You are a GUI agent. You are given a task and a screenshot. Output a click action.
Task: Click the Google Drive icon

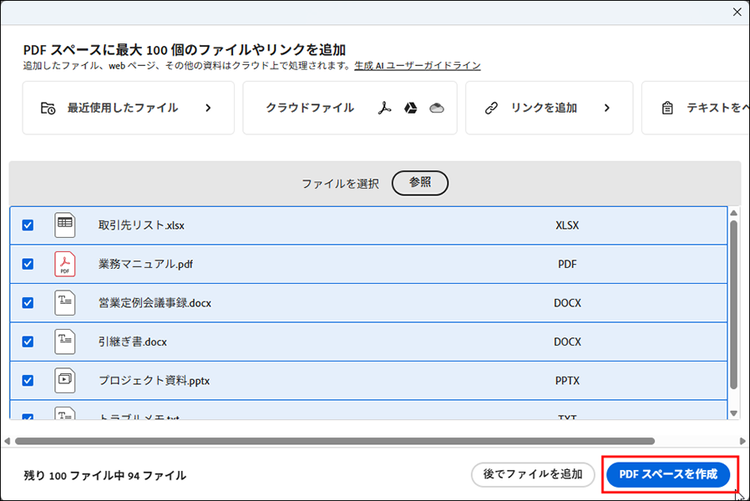410,108
